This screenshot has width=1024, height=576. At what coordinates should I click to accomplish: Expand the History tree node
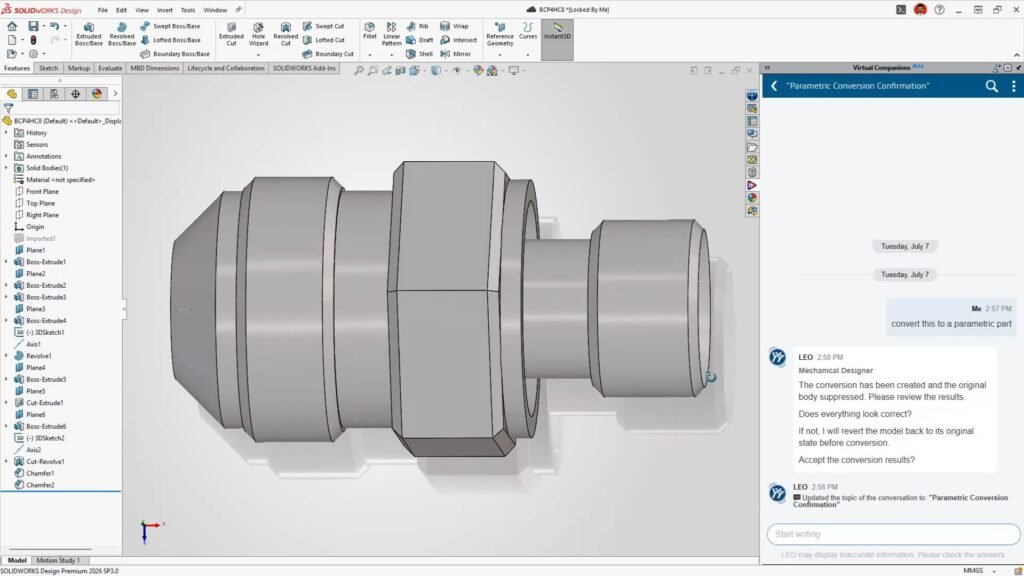[7, 133]
